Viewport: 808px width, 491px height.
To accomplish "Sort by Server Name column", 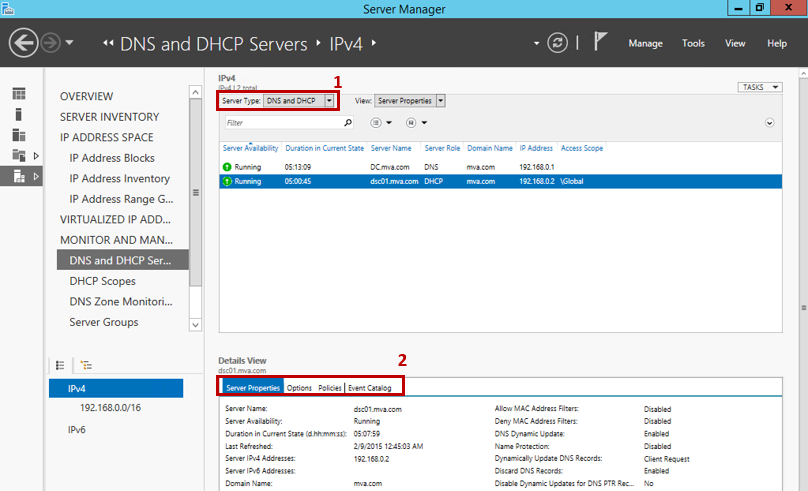I will [391, 148].
